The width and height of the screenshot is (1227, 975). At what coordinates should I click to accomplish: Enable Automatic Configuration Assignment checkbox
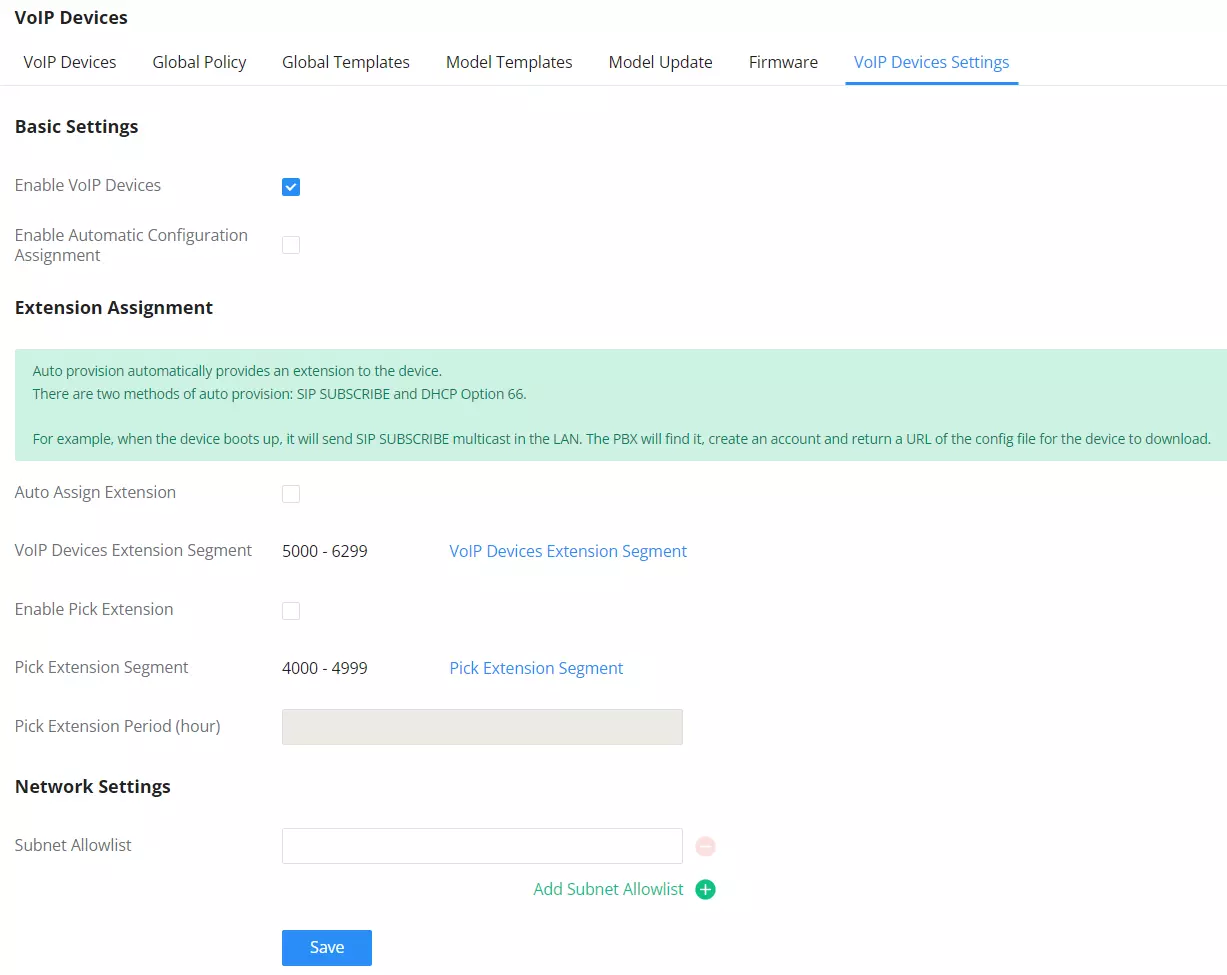291,245
